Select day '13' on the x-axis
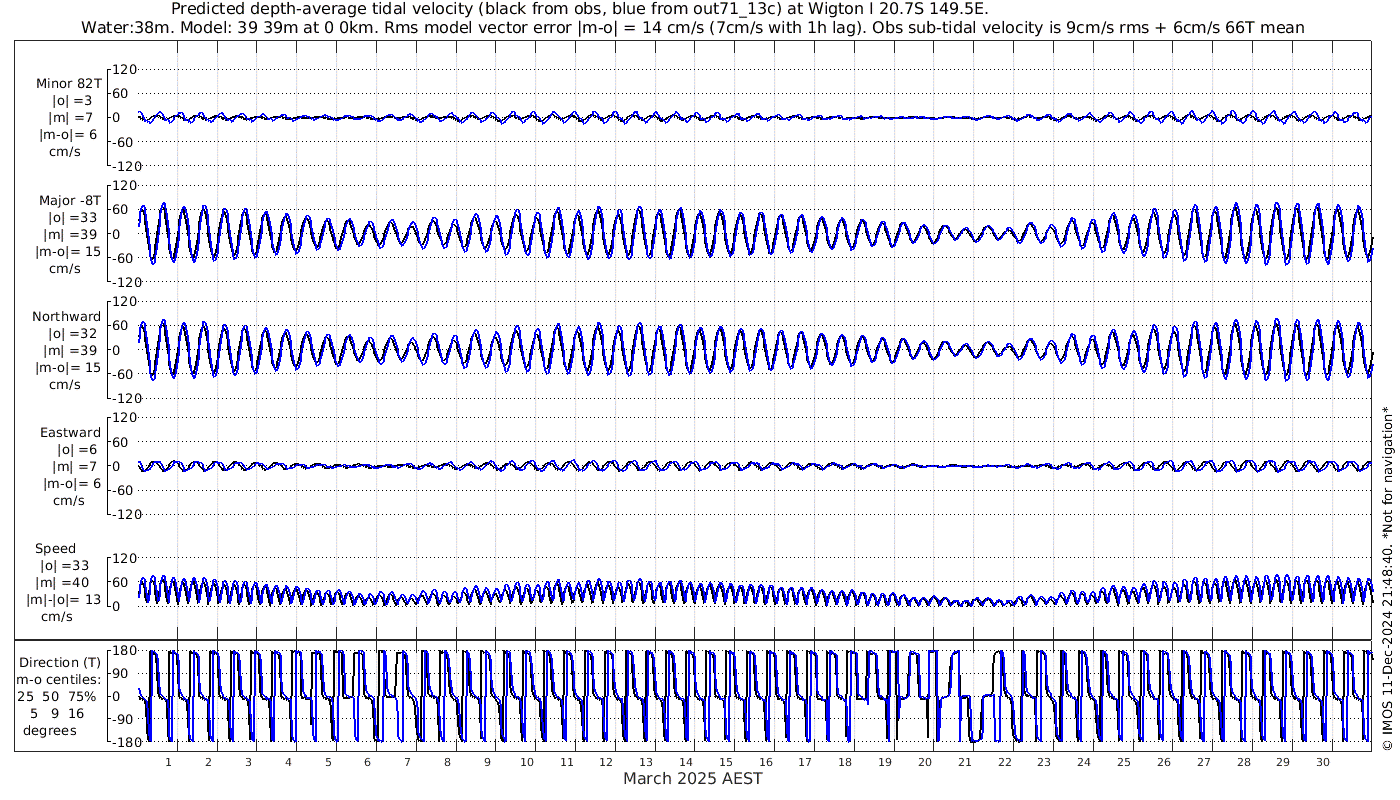This screenshot has height=800, width=1400. [x=646, y=762]
